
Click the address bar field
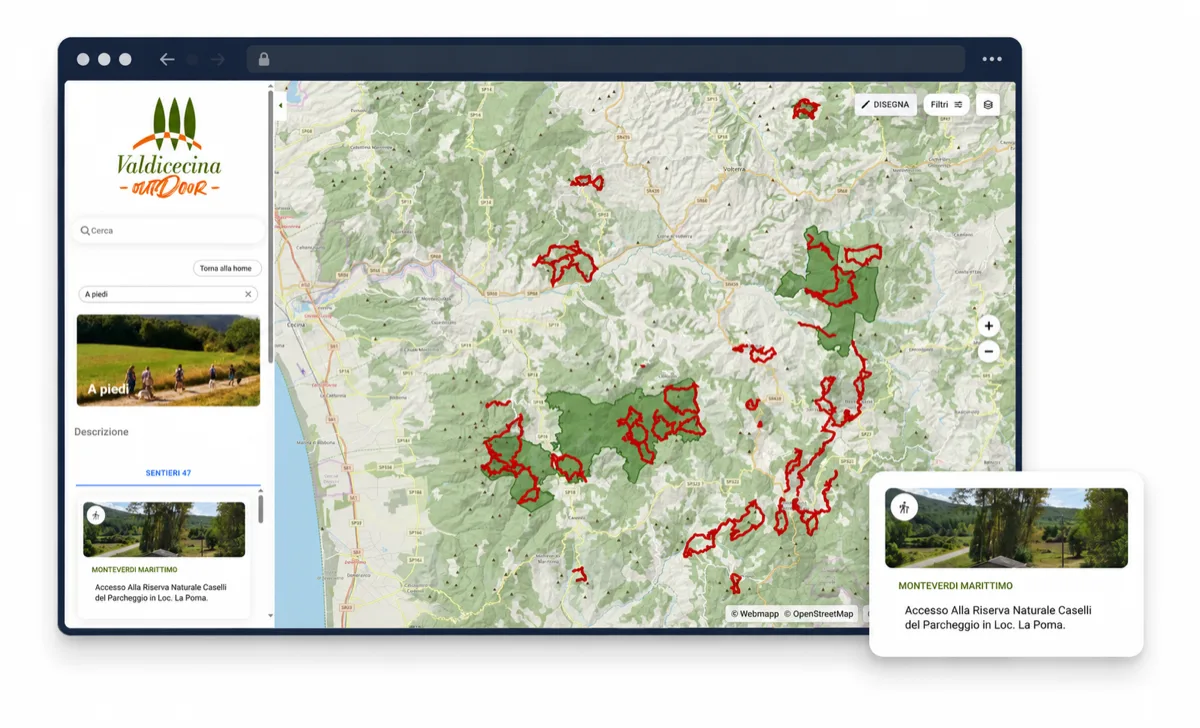pyautogui.click(x=606, y=59)
